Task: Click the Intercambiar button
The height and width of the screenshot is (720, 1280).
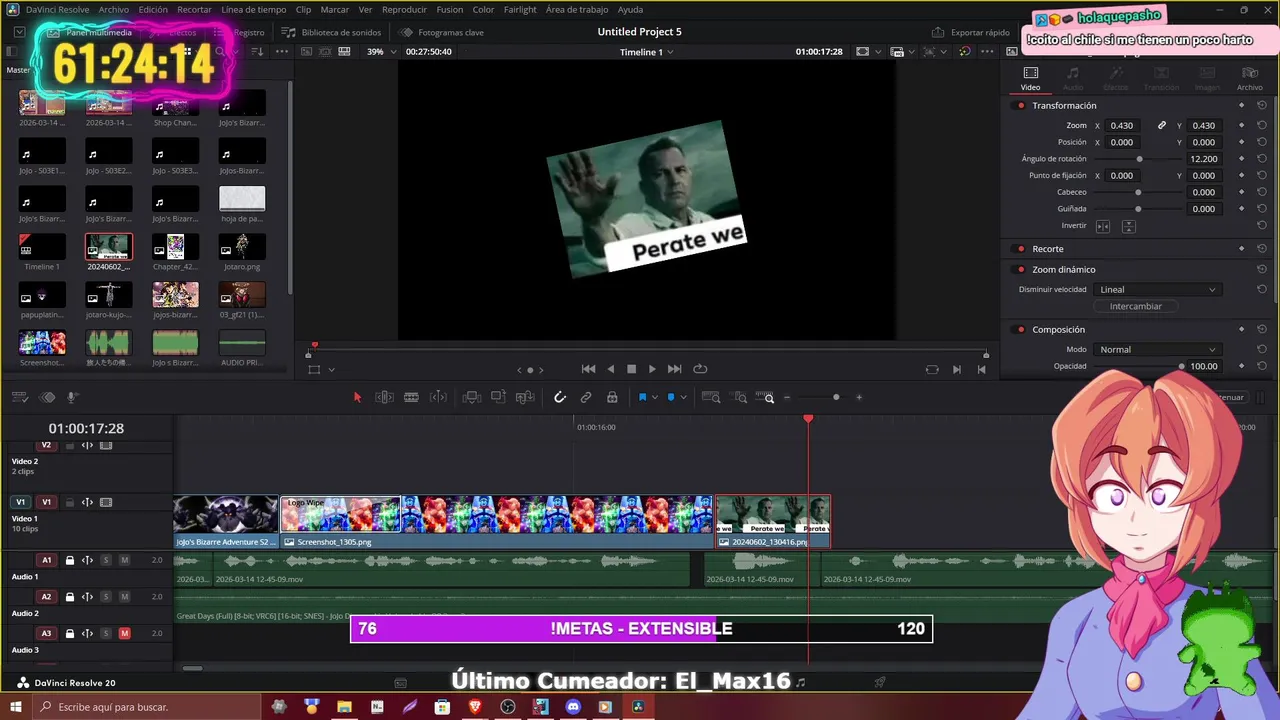Action: coord(1135,306)
